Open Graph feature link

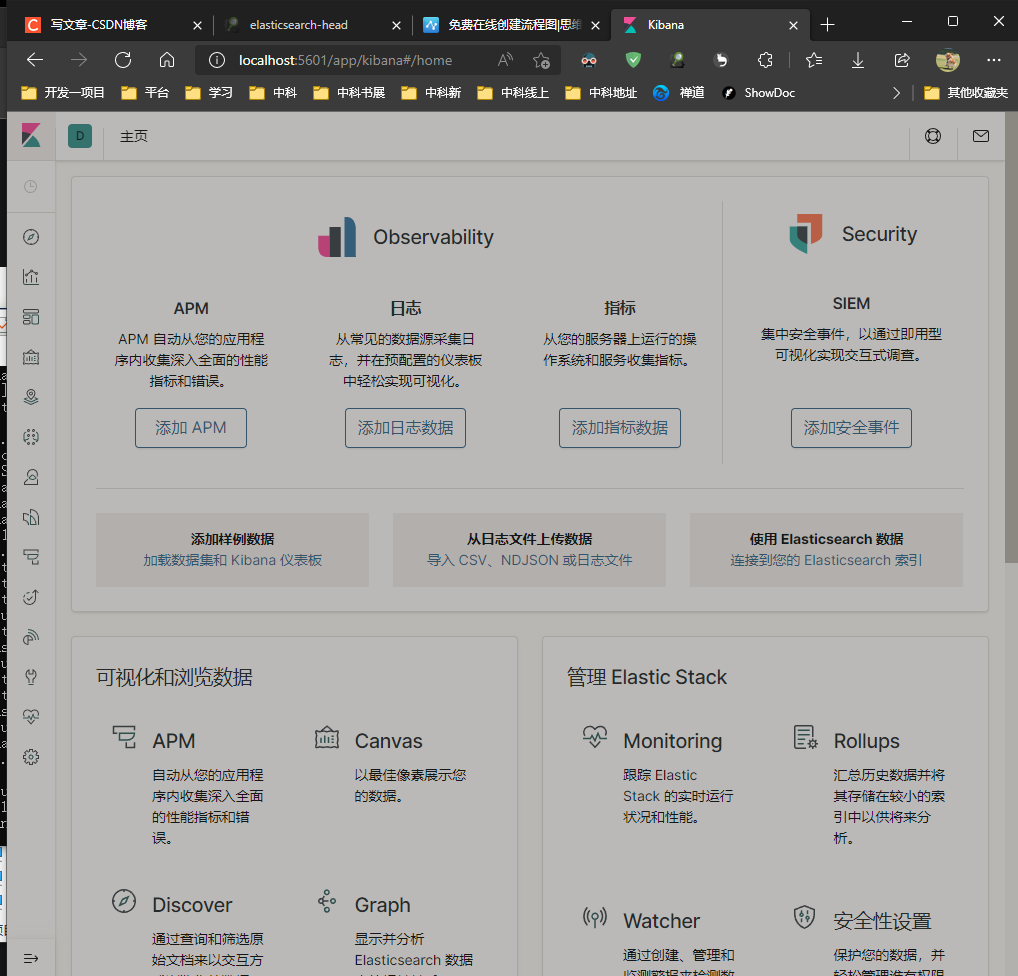pyautogui.click(x=382, y=905)
